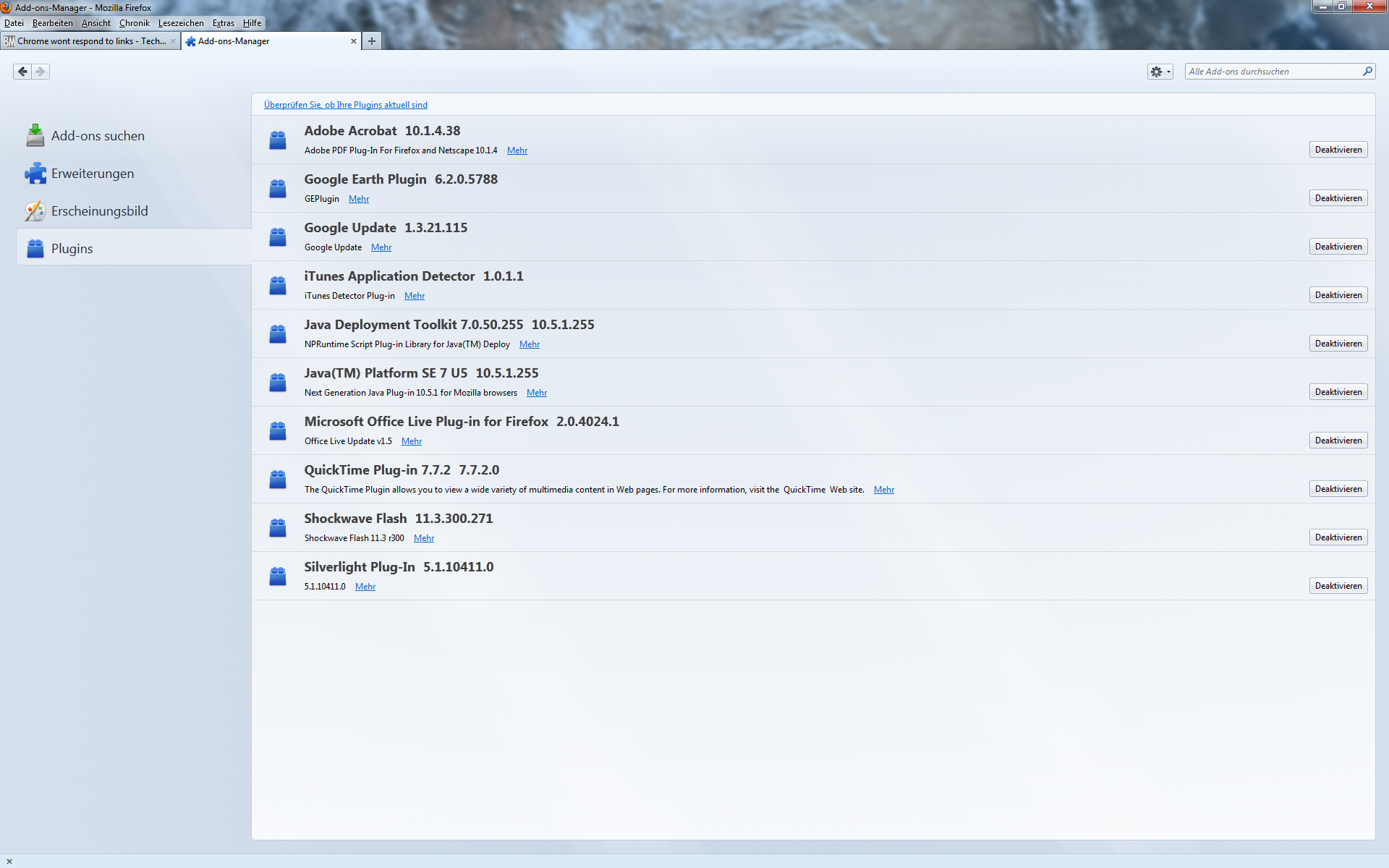Select the 'Google Update 1.3.21.115' title

(386, 228)
